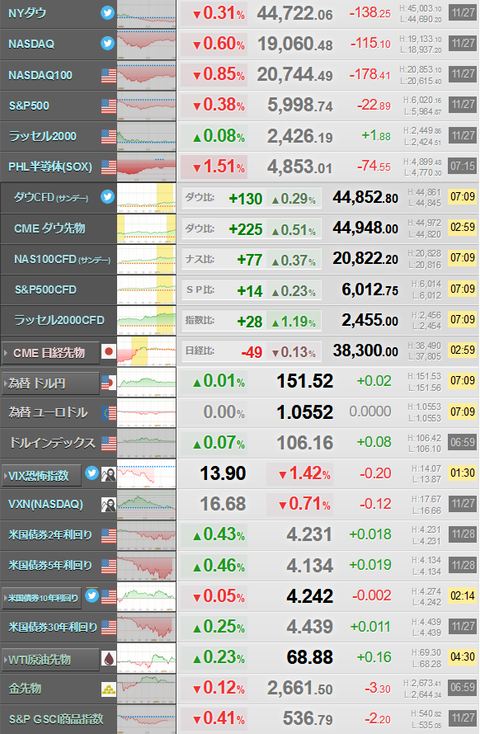Click S&P GSCI商品指数 value 536.79
The width and height of the screenshot is (480, 734).
coord(308,719)
